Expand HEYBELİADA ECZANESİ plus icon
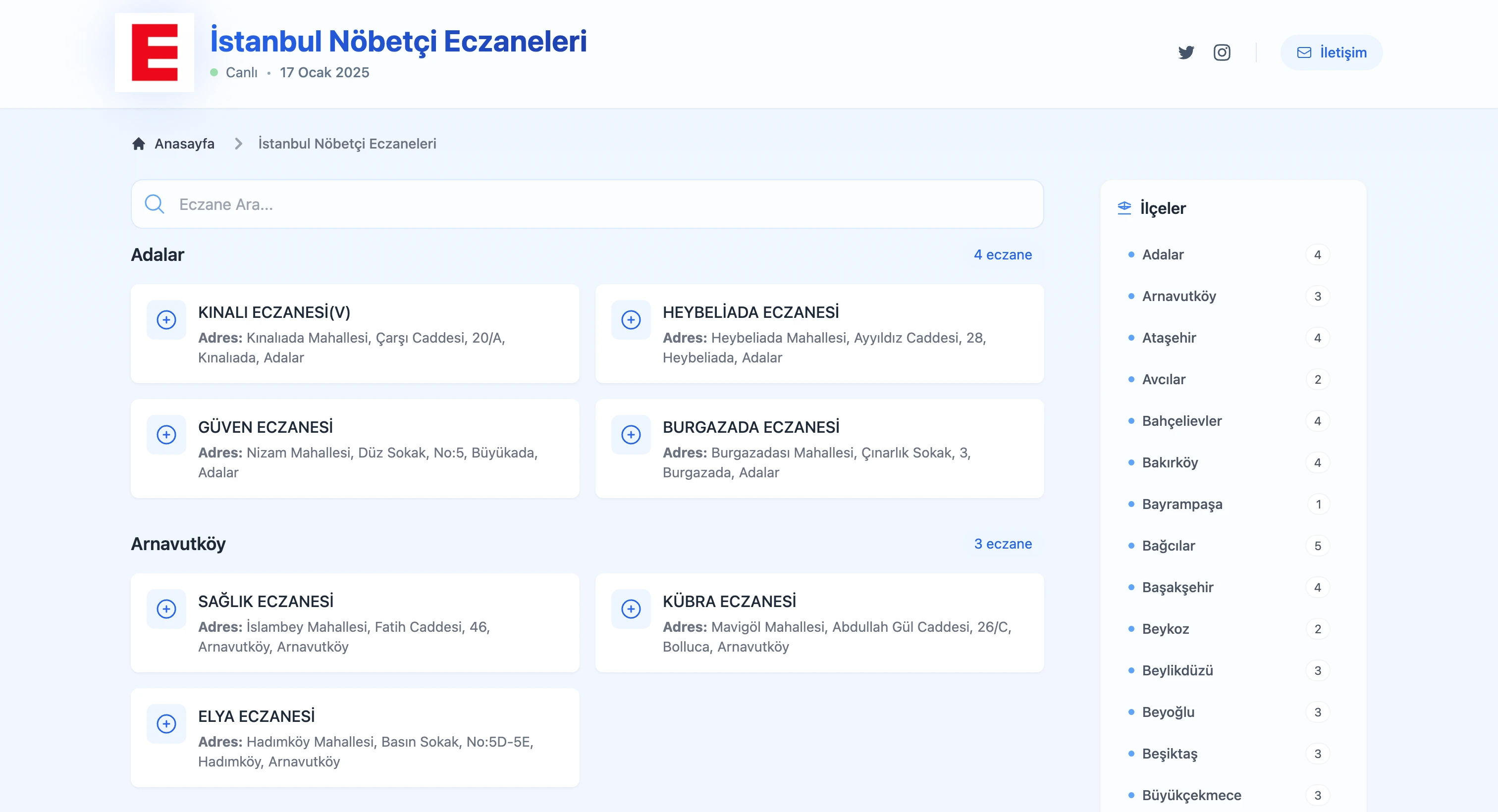 coord(631,320)
